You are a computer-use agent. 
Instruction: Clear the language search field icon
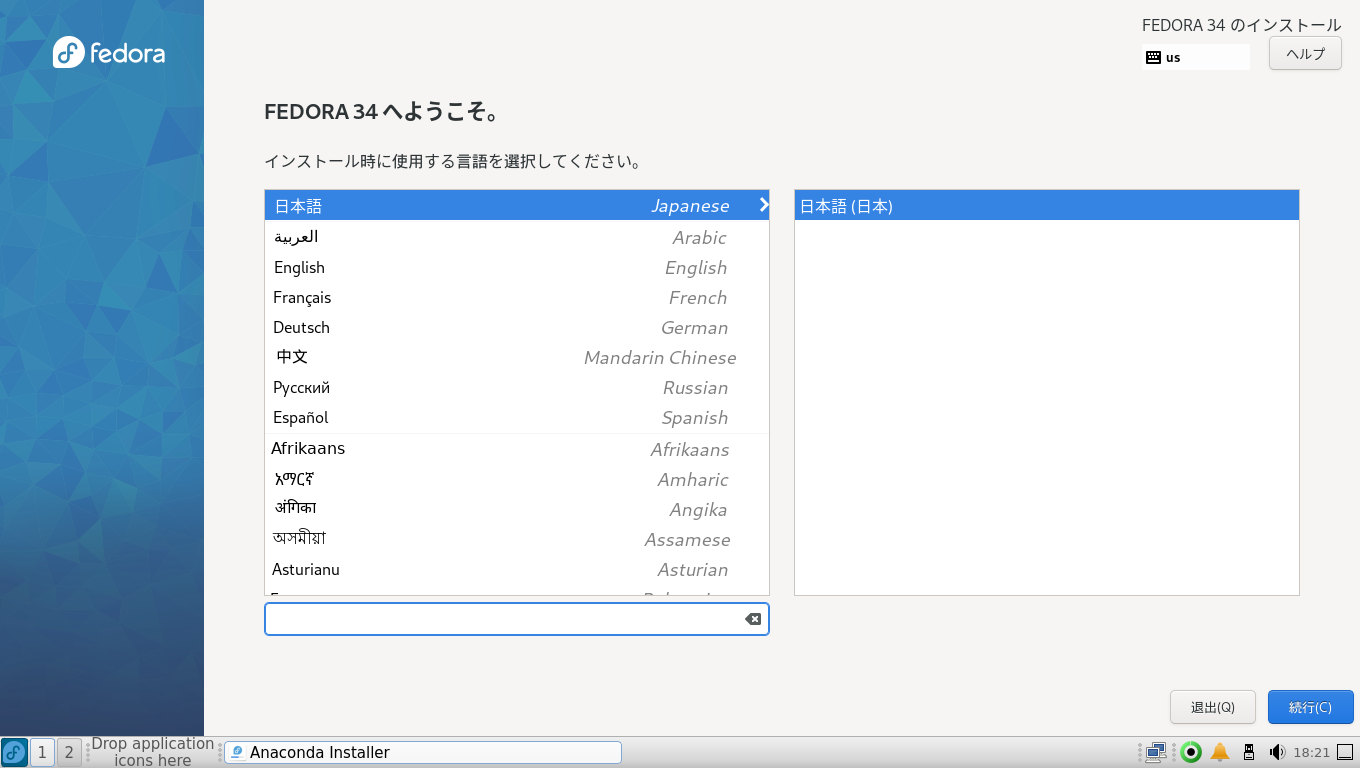753,619
